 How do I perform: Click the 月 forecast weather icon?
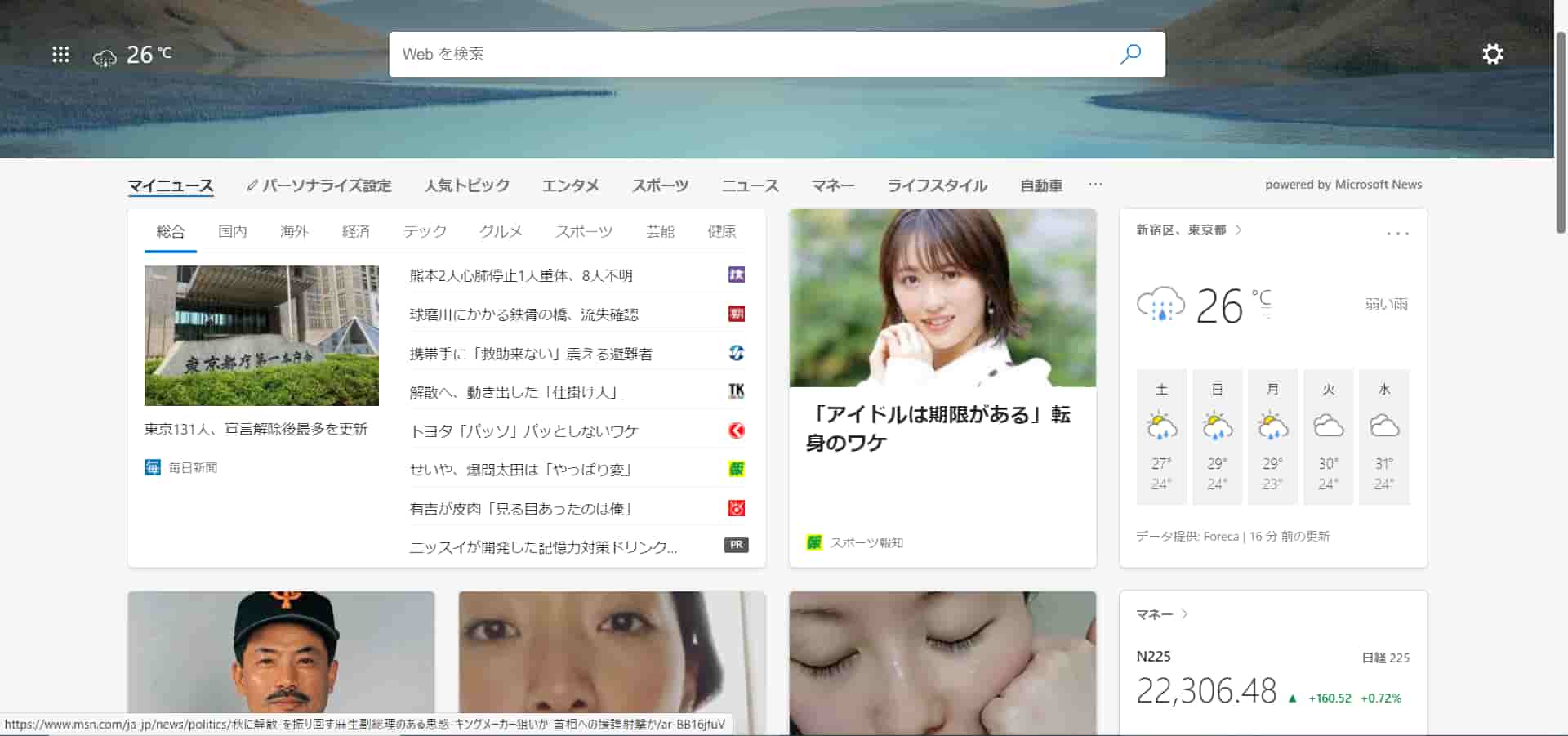(1272, 426)
